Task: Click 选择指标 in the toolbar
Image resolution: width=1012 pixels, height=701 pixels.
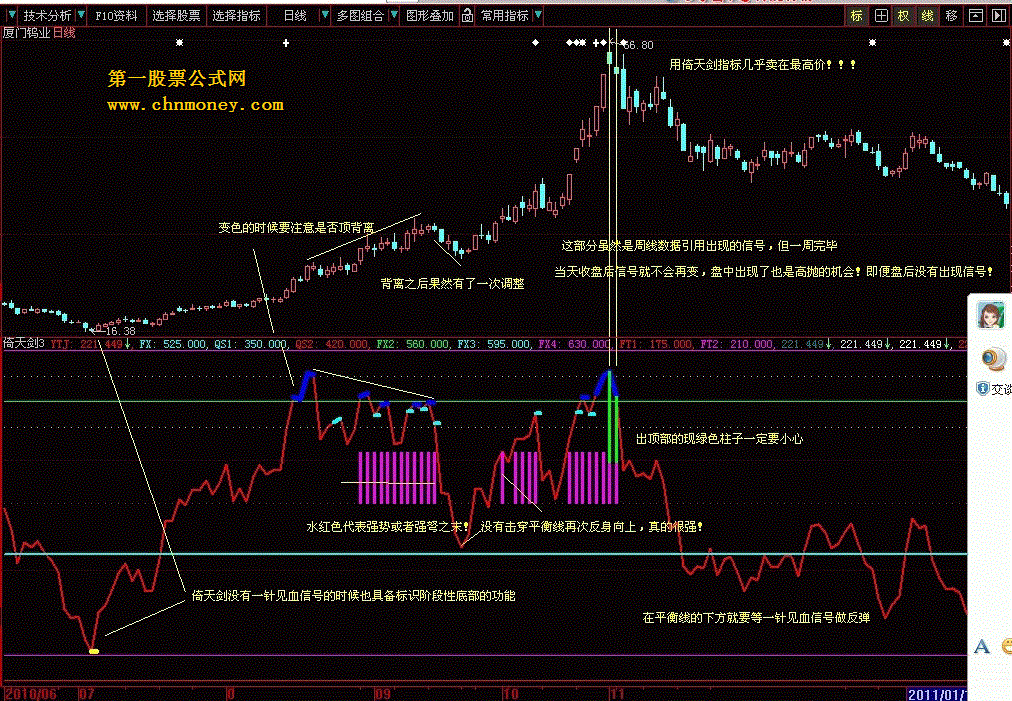Action: tap(236, 15)
